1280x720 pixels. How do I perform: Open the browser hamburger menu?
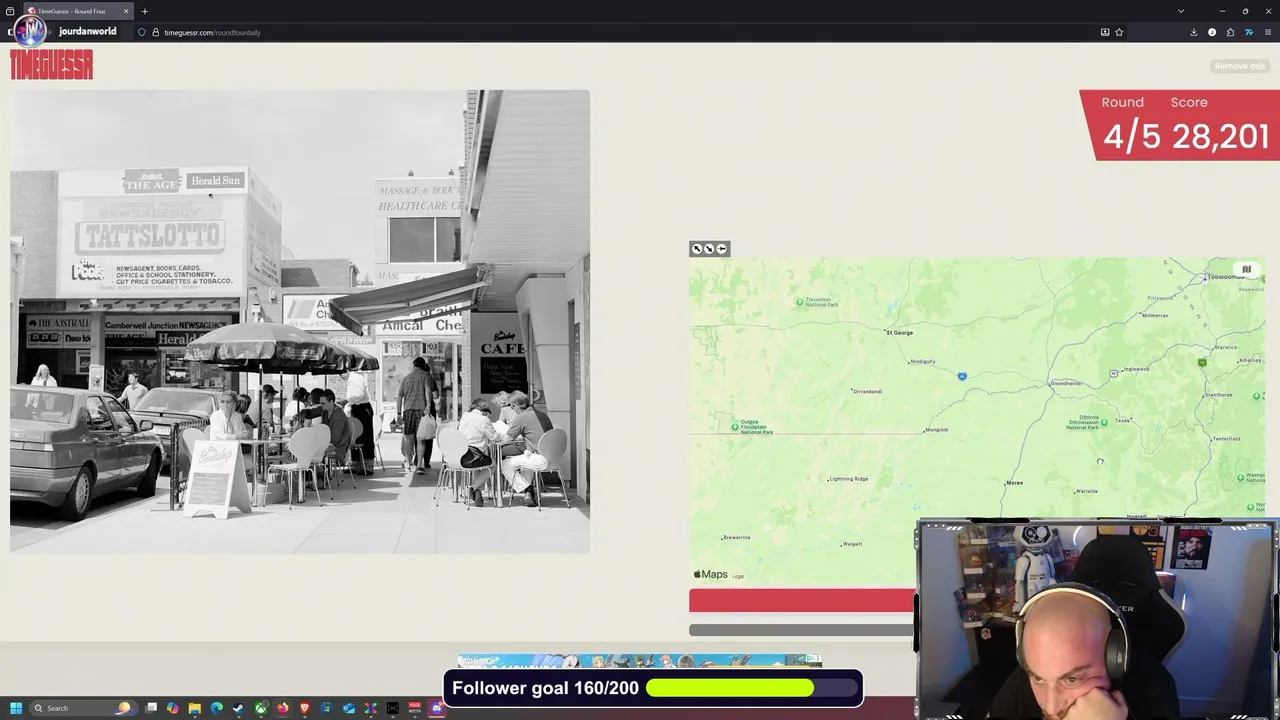click(1268, 32)
